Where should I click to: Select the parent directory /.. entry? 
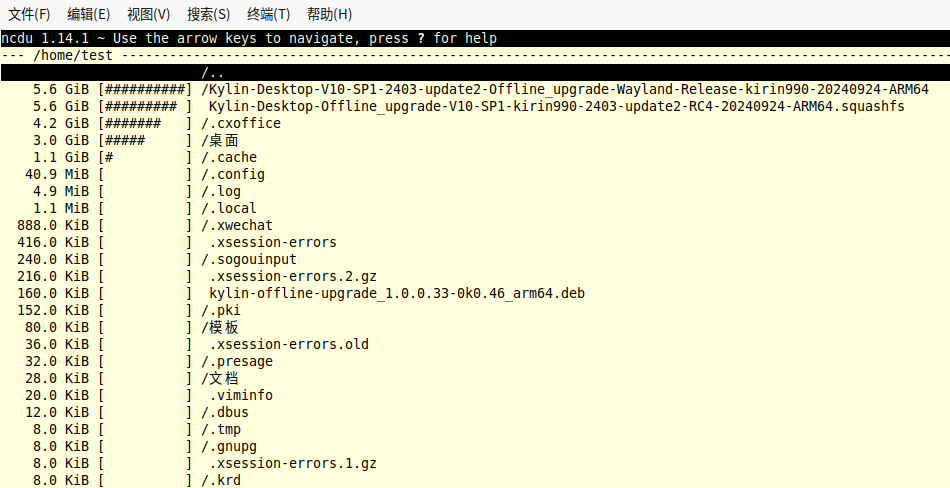(x=212, y=72)
